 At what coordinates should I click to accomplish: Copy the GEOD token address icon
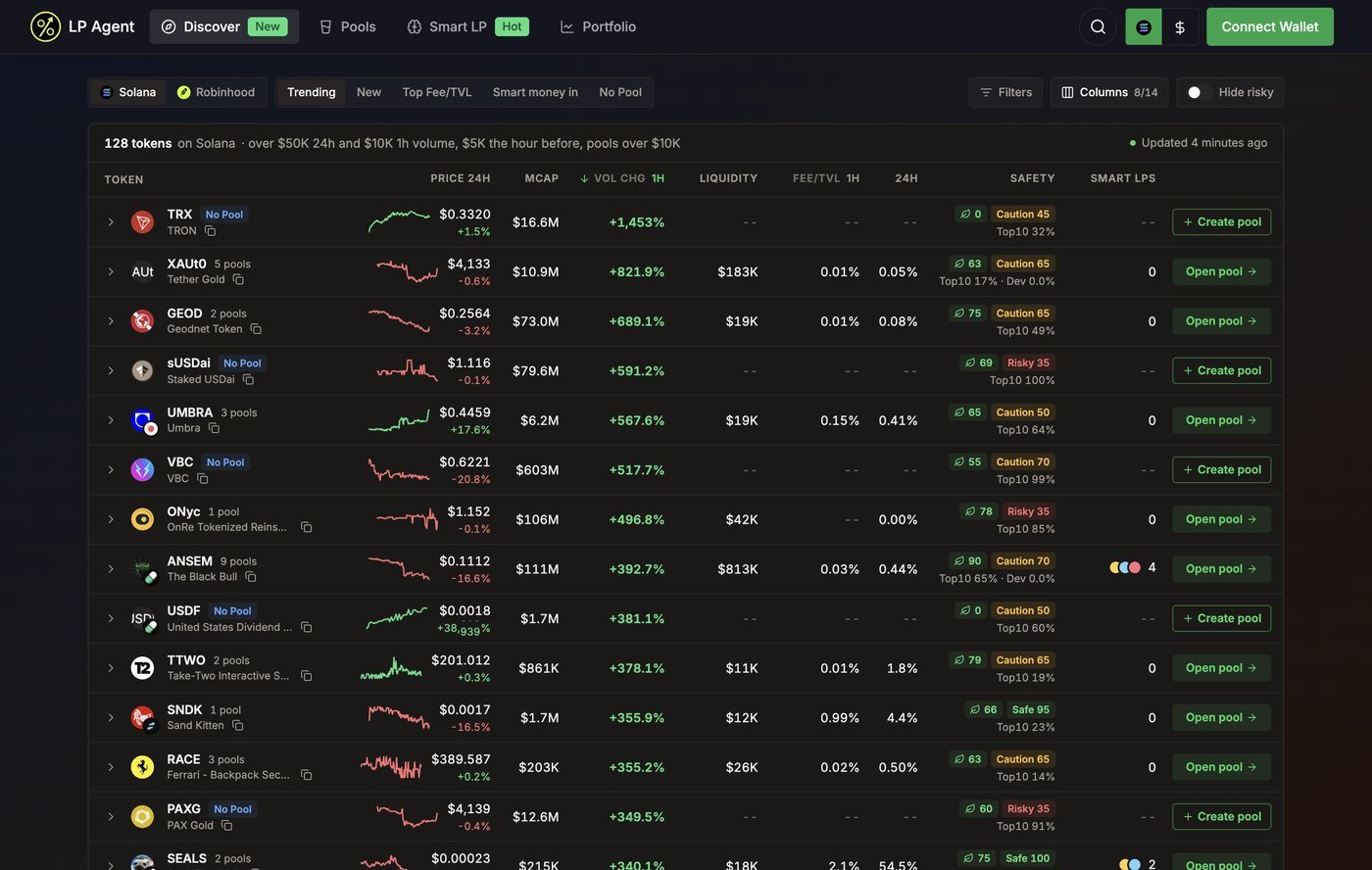tap(256, 329)
